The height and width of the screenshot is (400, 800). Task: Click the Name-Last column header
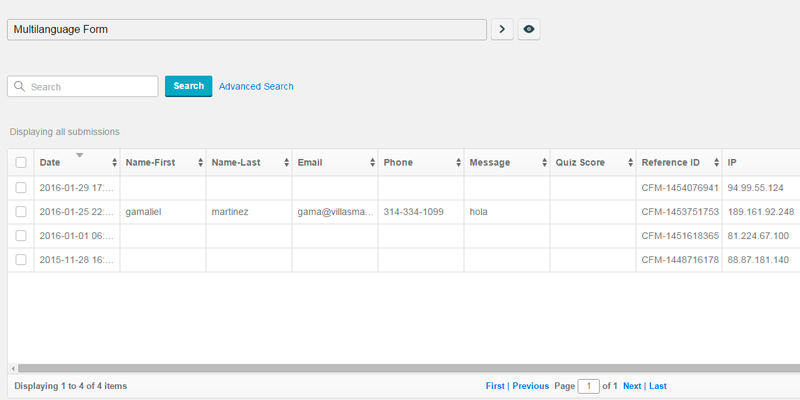[236, 163]
